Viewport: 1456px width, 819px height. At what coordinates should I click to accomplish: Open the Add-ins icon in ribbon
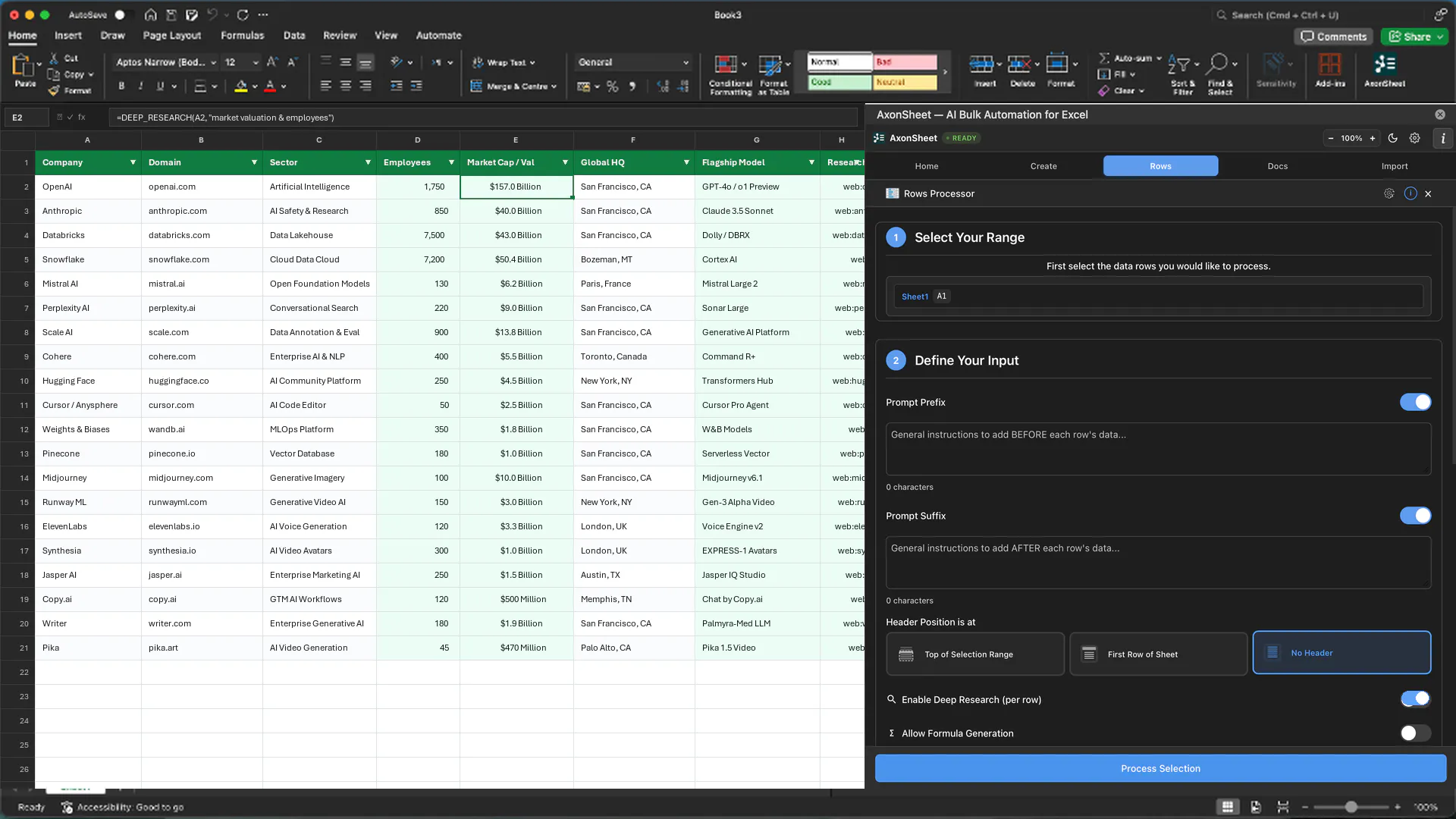coord(1329,64)
